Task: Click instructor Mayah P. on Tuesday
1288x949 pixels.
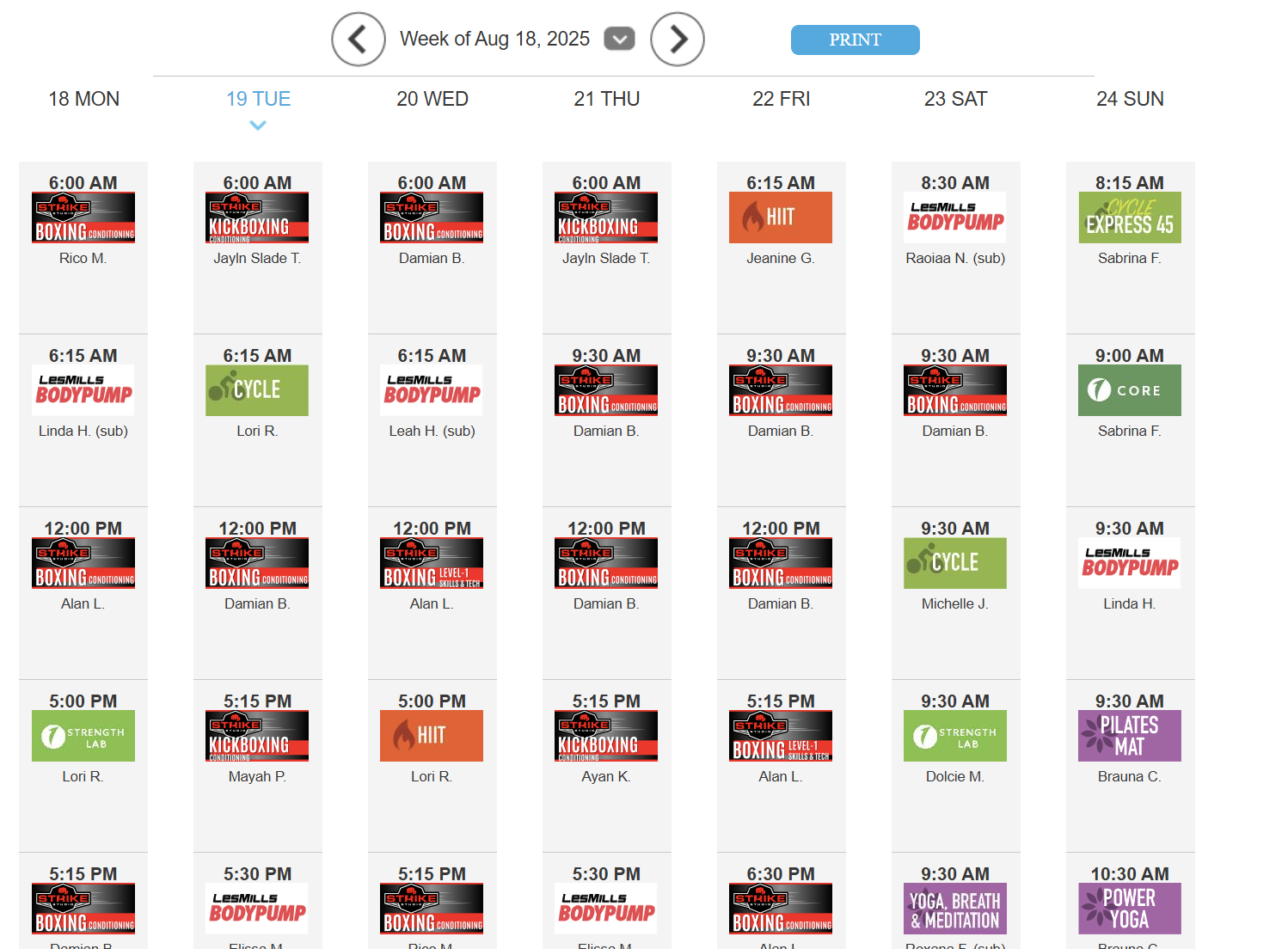Action: click(x=257, y=776)
